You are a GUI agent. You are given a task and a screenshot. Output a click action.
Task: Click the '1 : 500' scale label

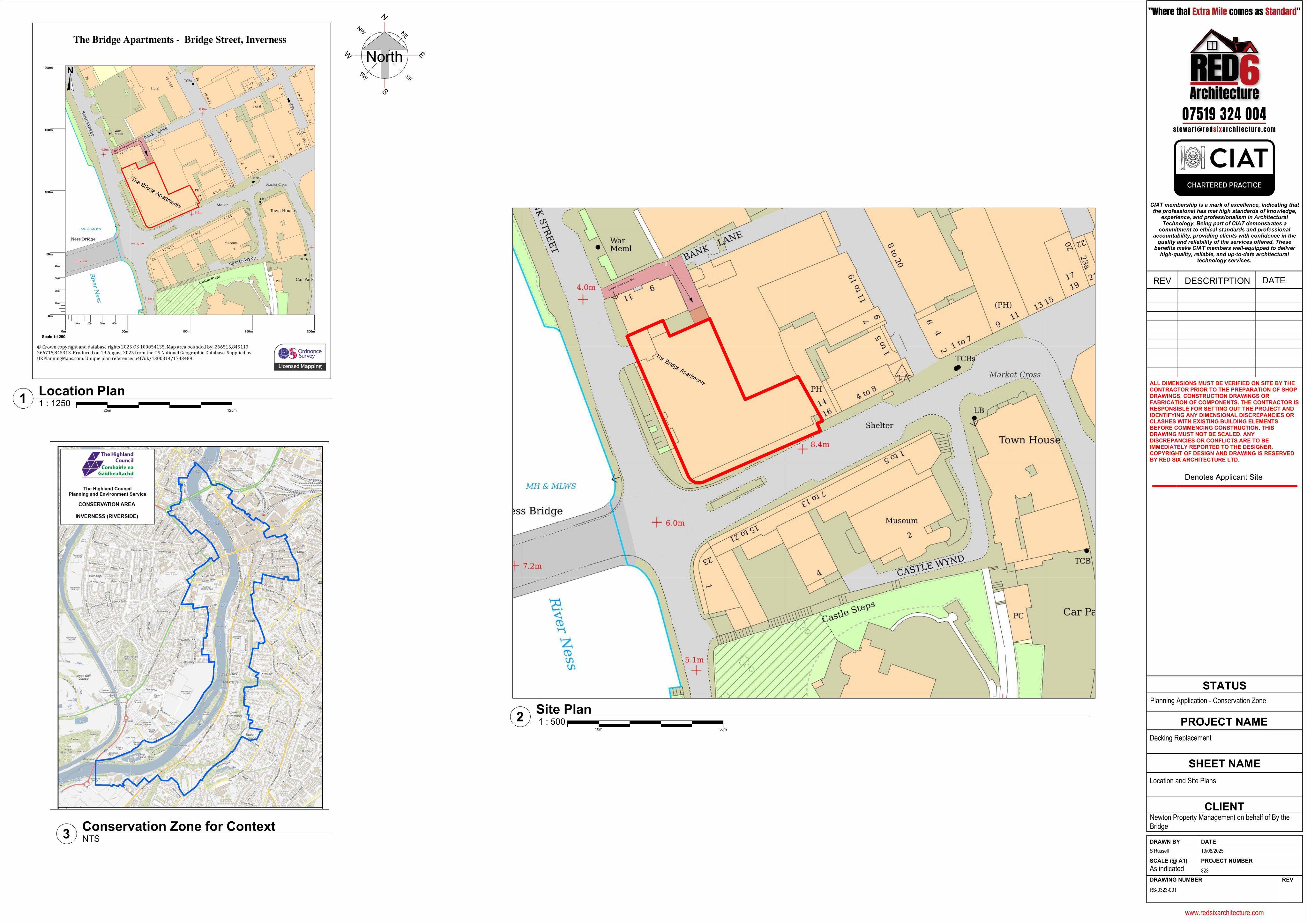click(552, 722)
